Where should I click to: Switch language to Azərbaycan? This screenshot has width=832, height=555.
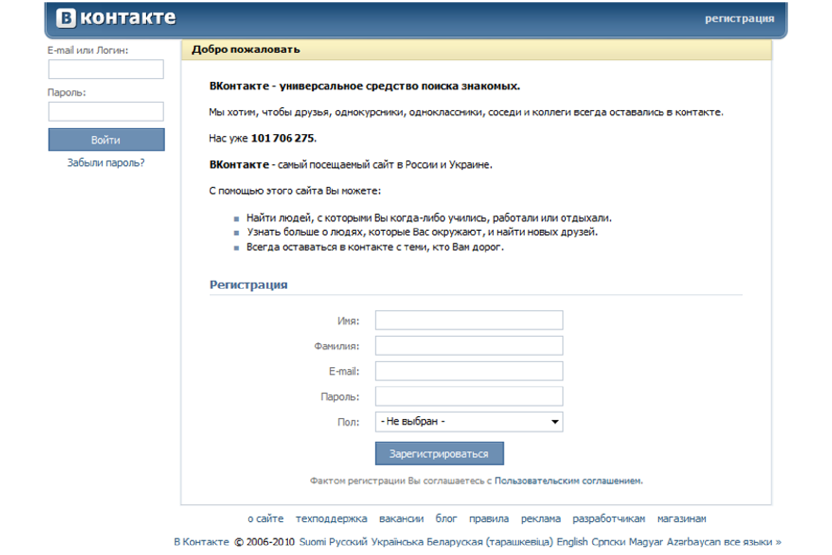[x=694, y=542]
